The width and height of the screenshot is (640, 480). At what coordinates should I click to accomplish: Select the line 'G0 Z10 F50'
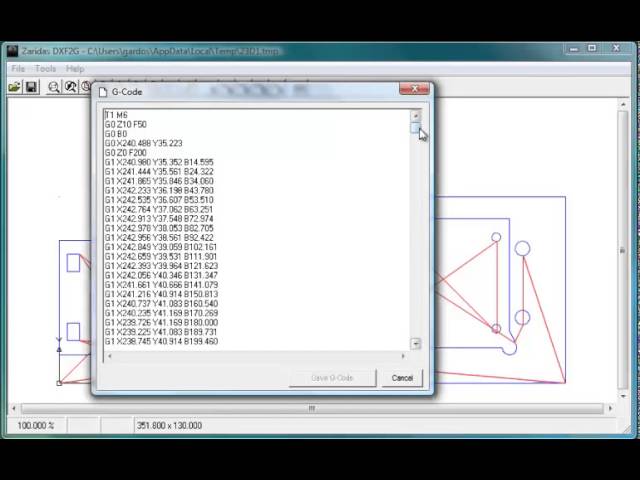pyautogui.click(x=126, y=124)
